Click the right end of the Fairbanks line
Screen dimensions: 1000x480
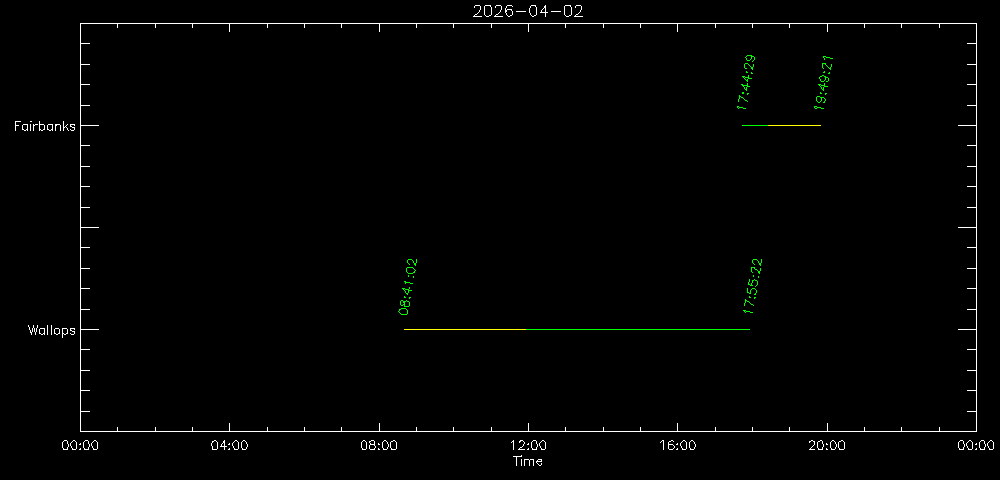tap(820, 125)
